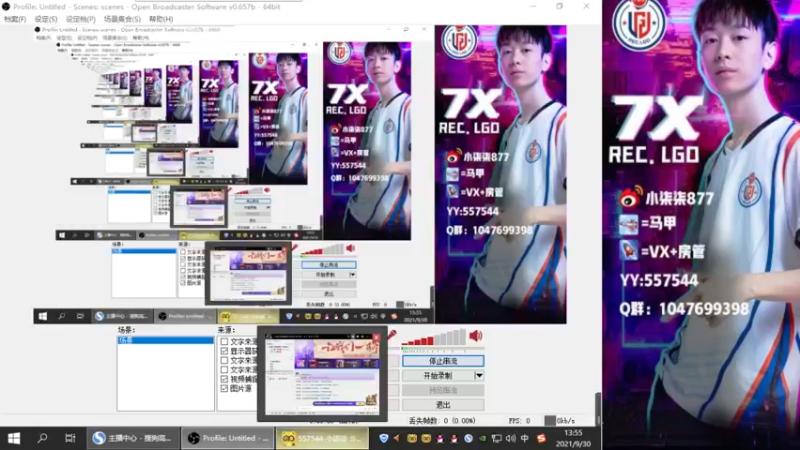This screenshot has width=800, height=450.
Task: Toggle the 显示器 display capture source checkbox
Action: click(x=224, y=351)
